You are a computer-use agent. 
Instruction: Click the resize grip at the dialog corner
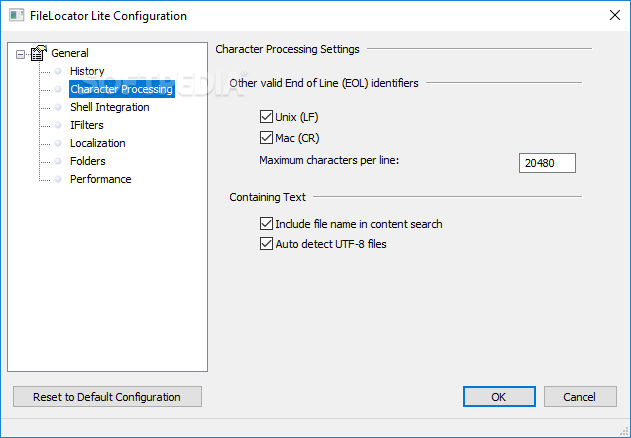(x=624, y=431)
